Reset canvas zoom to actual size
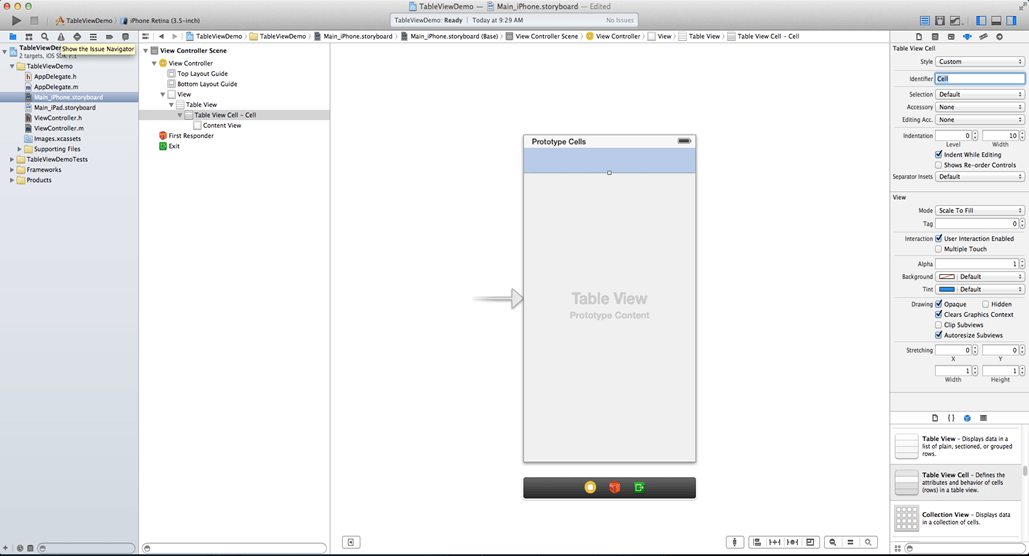 coord(850,542)
